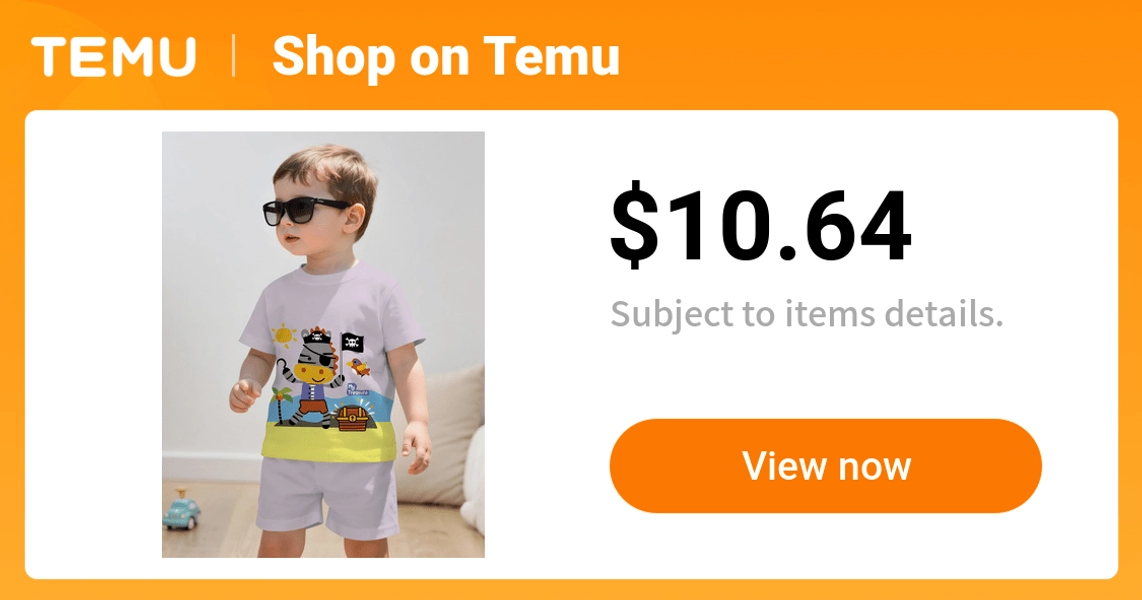This screenshot has height=600, width=1142.
Task: Click the skull pirate flag graphic
Action: tap(352, 341)
